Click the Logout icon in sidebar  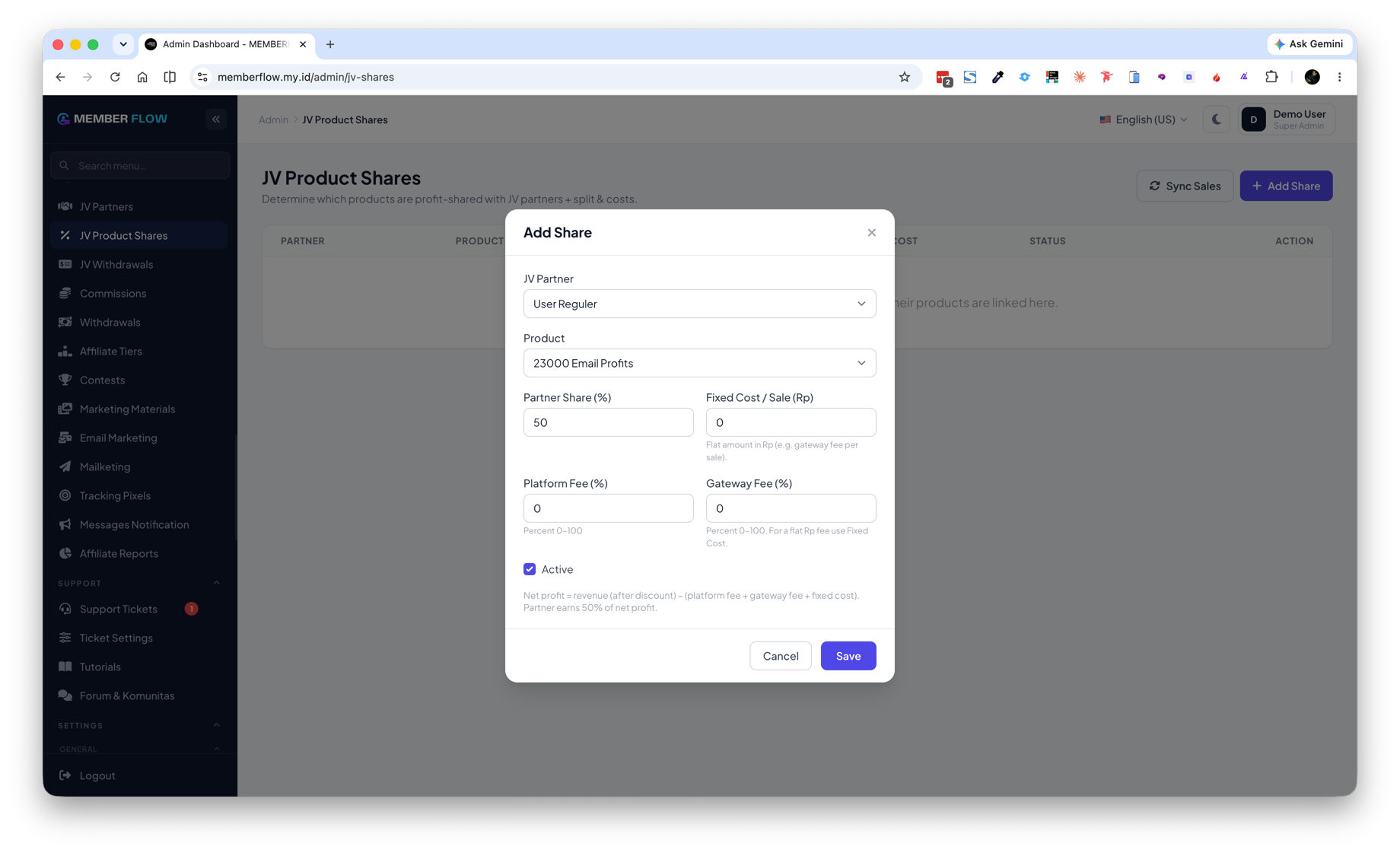(x=65, y=775)
